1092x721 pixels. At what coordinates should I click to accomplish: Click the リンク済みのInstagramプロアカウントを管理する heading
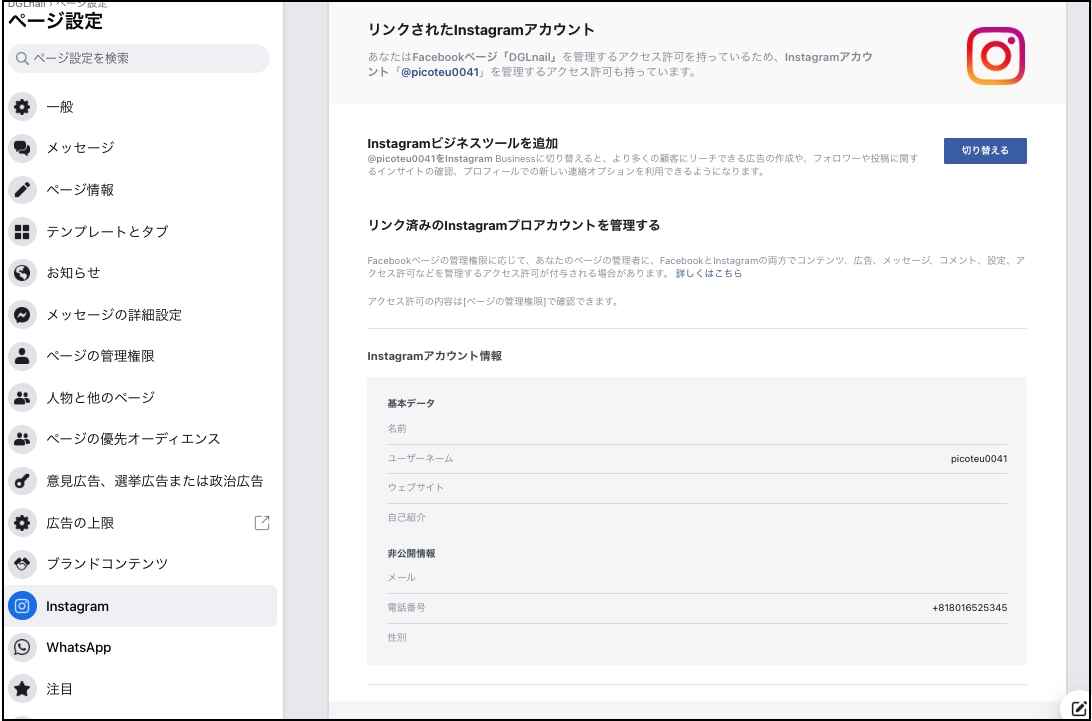coord(513,225)
